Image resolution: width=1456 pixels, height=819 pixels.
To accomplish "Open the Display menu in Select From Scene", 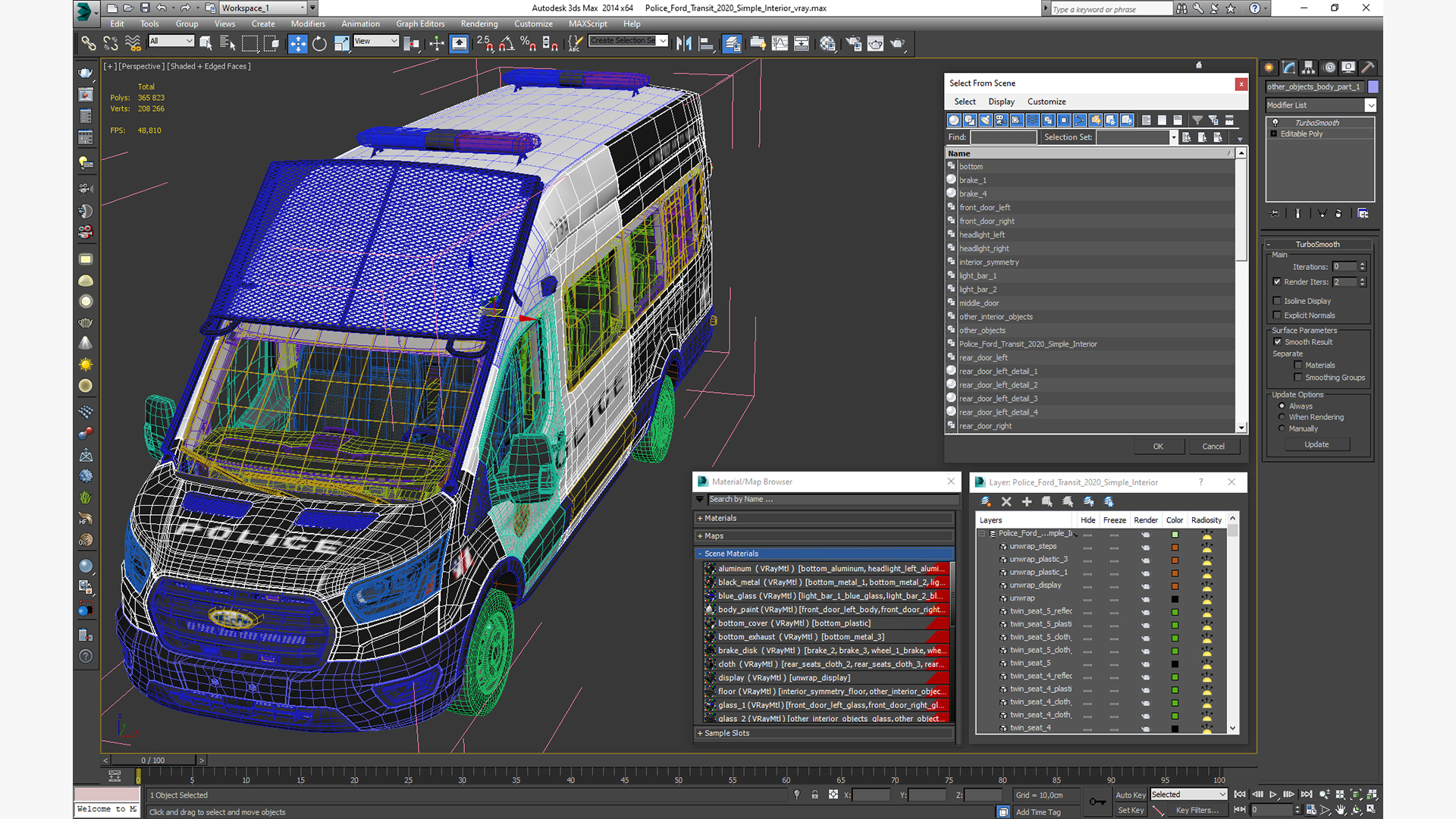I will [1001, 102].
